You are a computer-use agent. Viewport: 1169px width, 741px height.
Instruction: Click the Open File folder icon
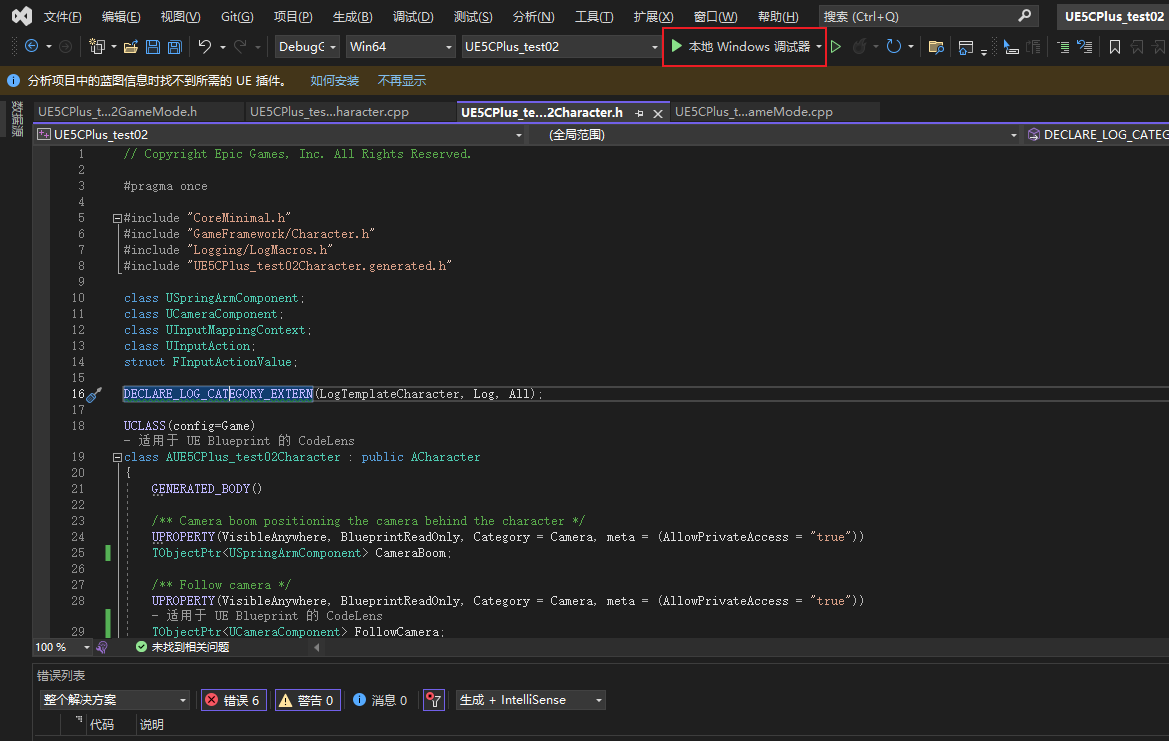pos(130,47)
